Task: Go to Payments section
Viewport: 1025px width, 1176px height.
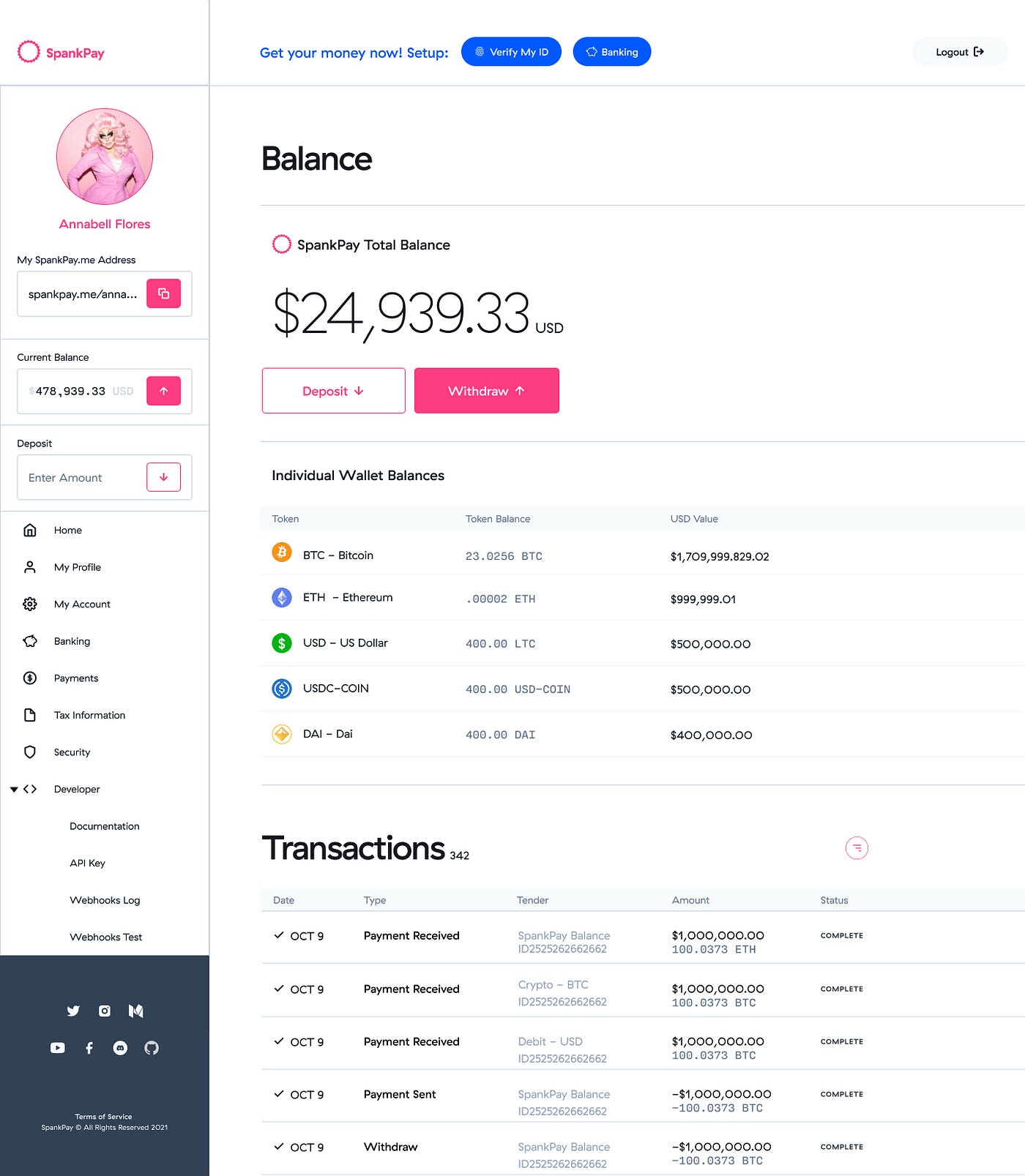Action: point(76,678)
